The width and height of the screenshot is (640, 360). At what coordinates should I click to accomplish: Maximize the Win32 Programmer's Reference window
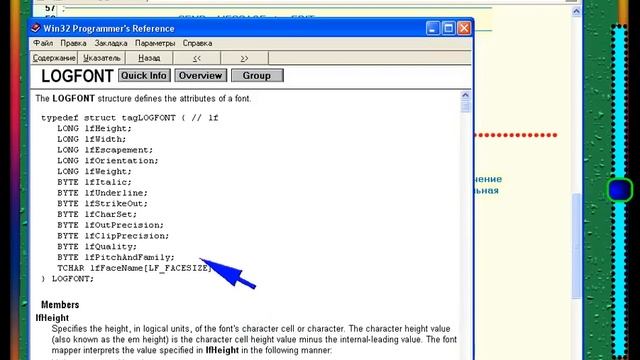(448, 28)
